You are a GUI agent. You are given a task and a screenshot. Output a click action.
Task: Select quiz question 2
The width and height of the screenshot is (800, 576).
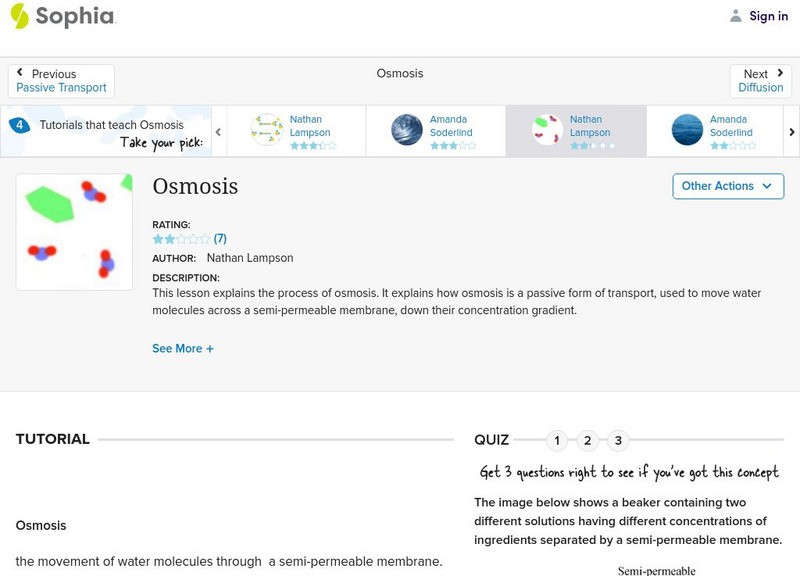588,440
